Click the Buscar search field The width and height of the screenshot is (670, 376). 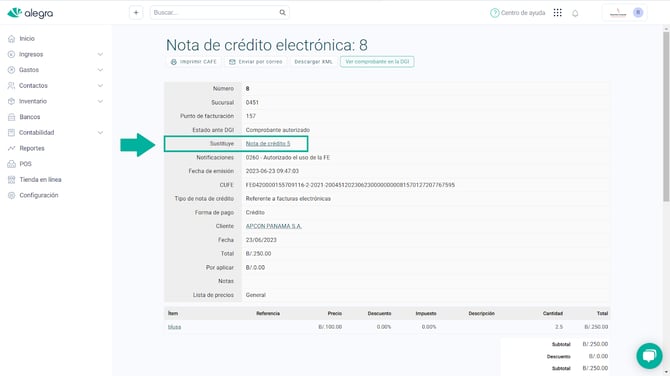coord(214,12)
